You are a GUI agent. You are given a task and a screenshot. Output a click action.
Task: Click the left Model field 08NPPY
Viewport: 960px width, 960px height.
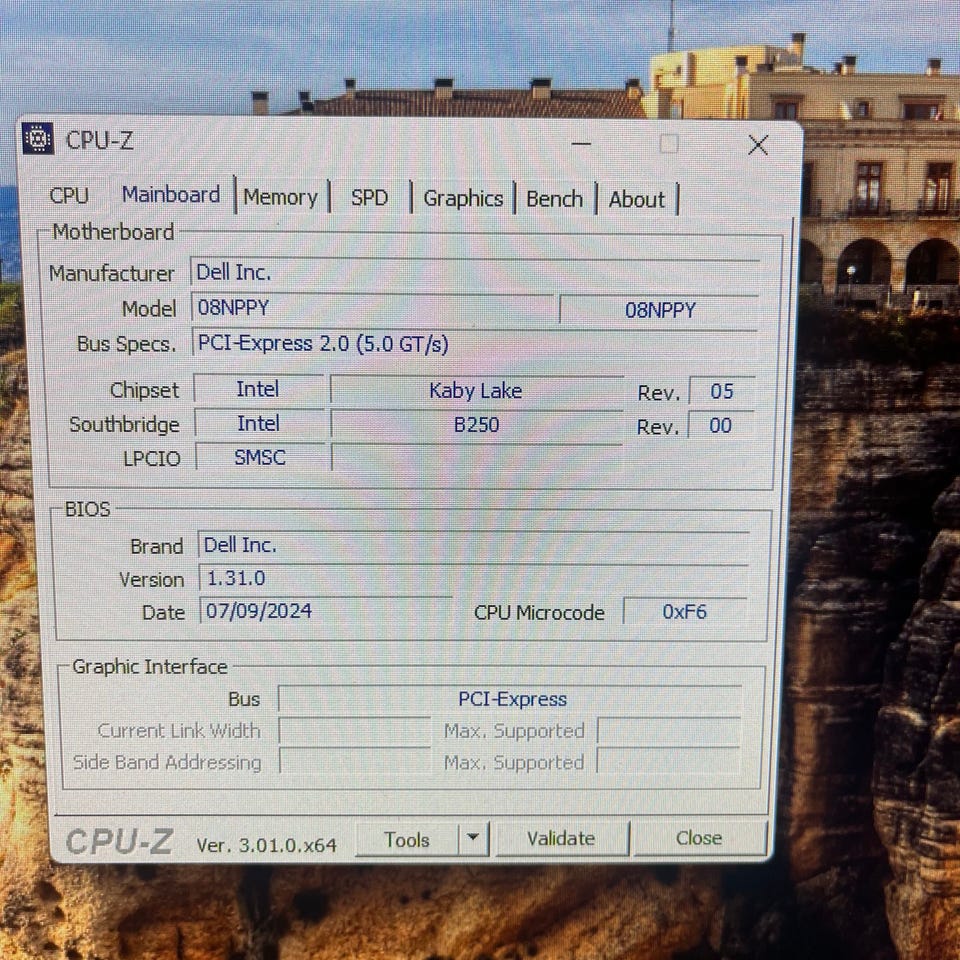point(372,308)
